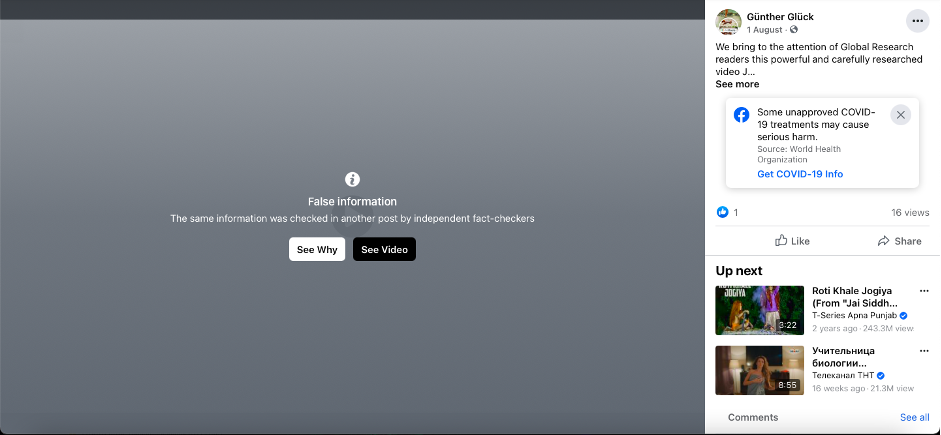Viewport: 941px width, 435px height.
Task: Open options for Учительница биологии video
Action: 924,351
